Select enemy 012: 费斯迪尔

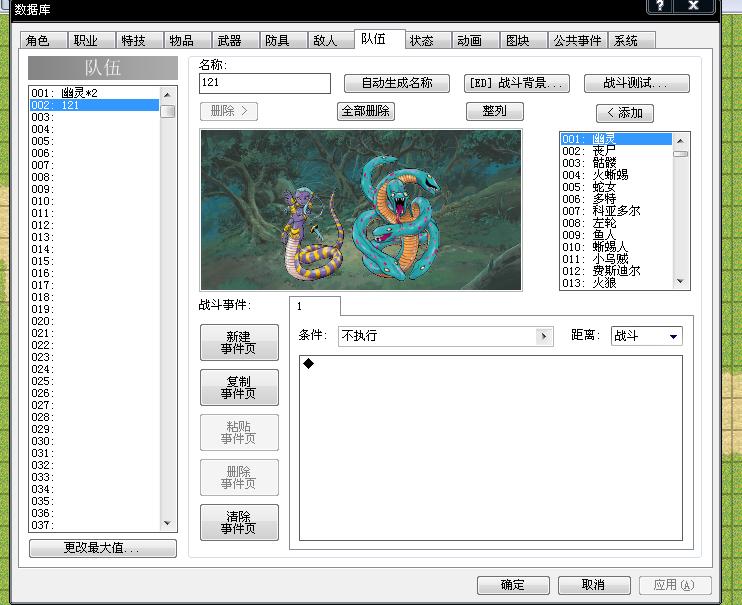[616, 271]
